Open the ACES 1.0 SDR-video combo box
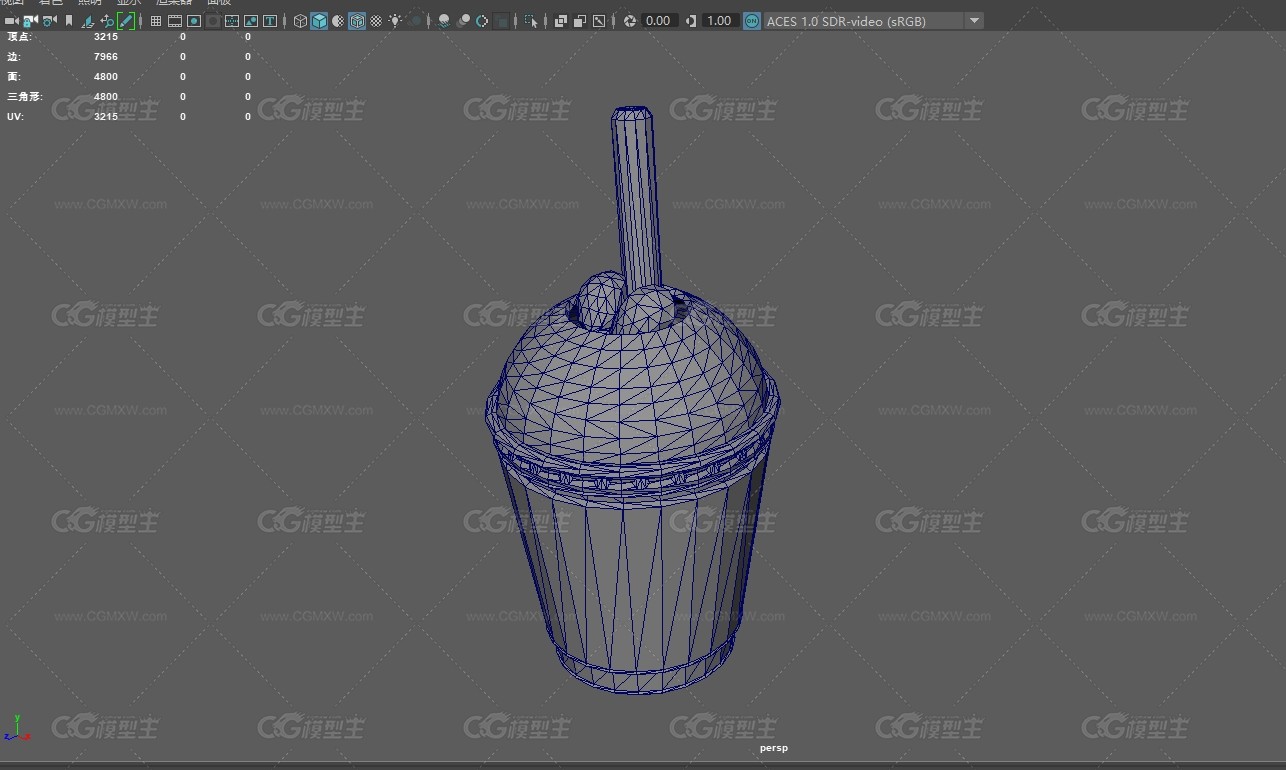 pyautogui.click(x=873, y=20)
